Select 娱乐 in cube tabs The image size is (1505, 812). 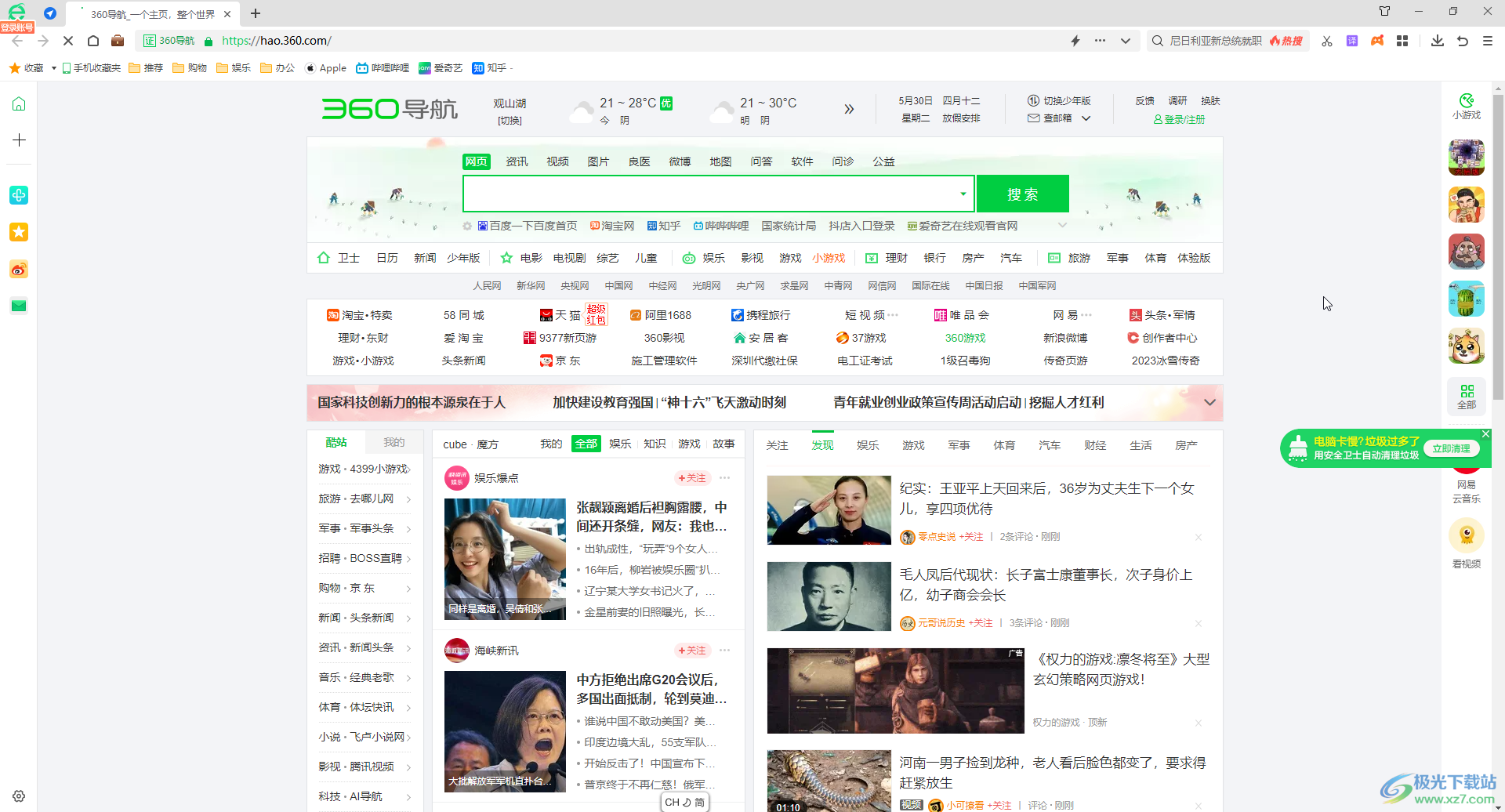(x=620, y=444)
